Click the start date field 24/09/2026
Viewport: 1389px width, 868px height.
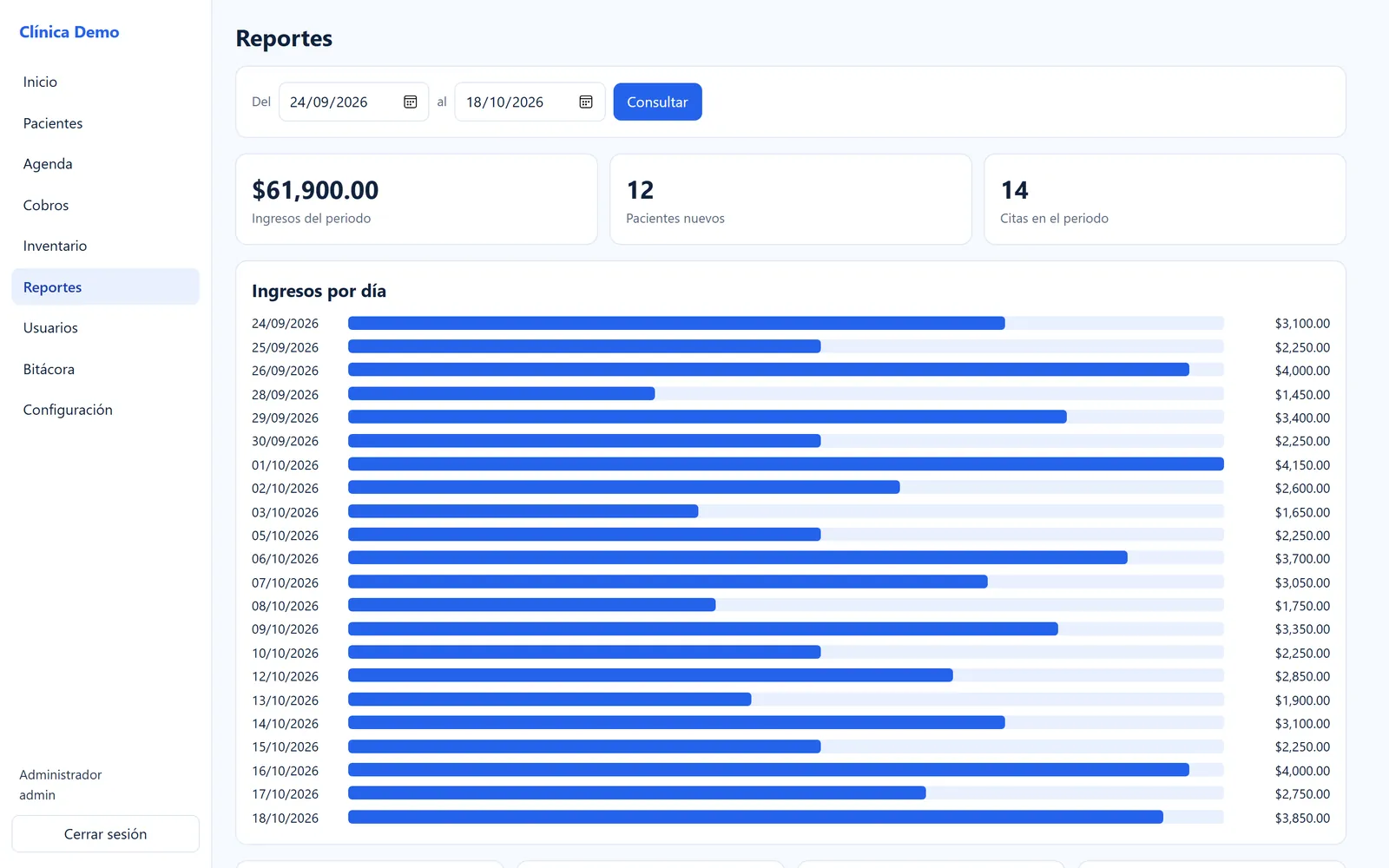click(x=353, y=102)
